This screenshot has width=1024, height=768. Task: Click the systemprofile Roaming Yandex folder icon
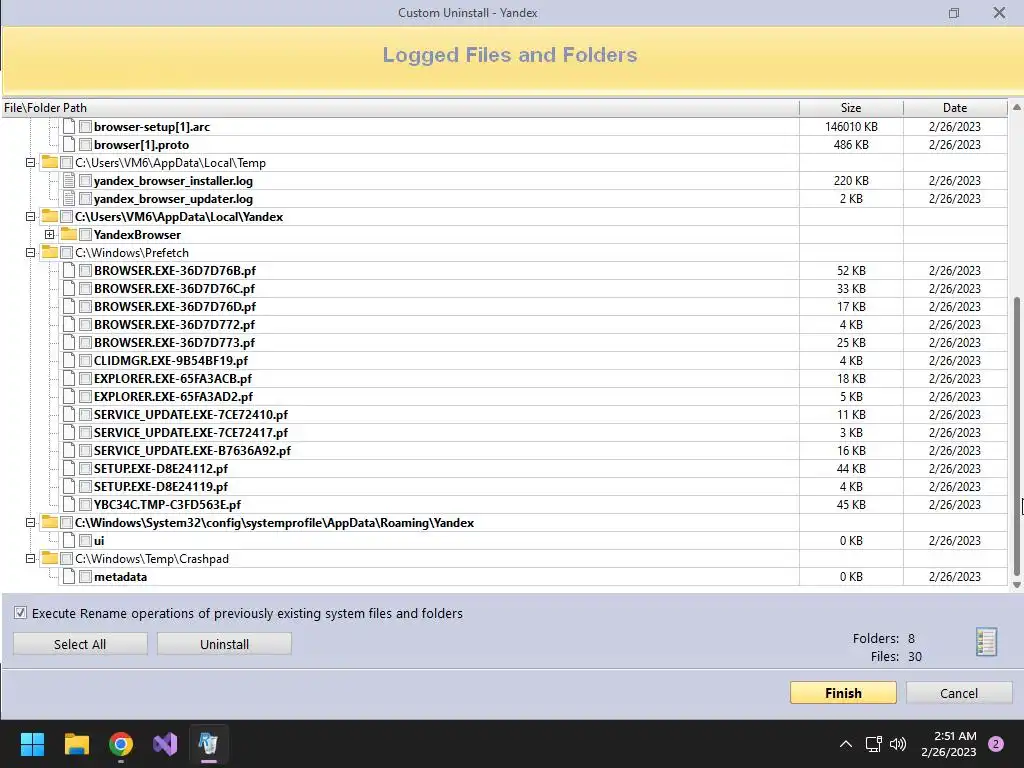[x=50, y=522]
